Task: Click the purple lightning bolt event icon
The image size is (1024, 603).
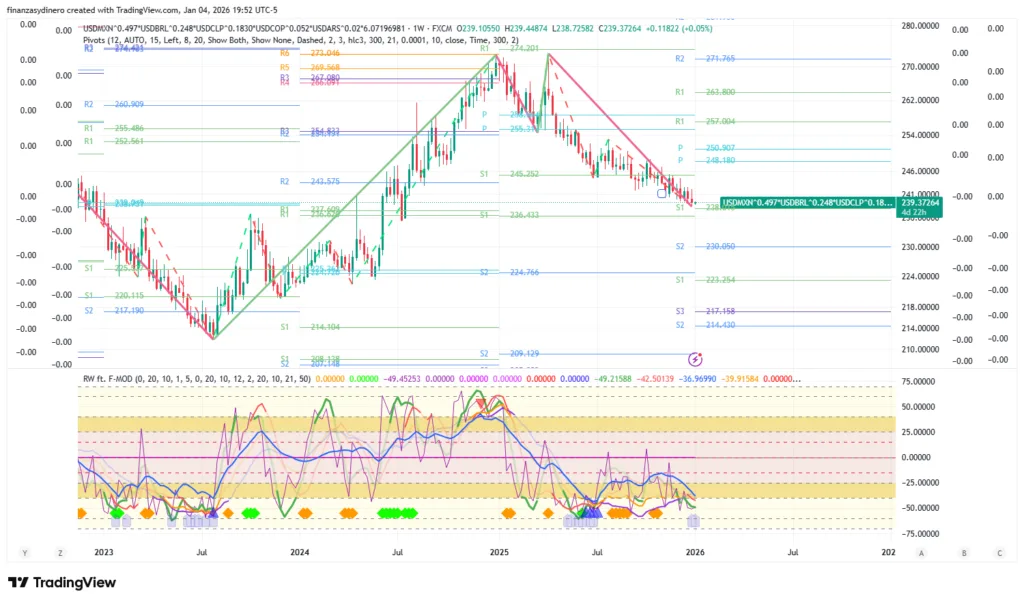Action: pyautogui.click(x=695, y=358)
